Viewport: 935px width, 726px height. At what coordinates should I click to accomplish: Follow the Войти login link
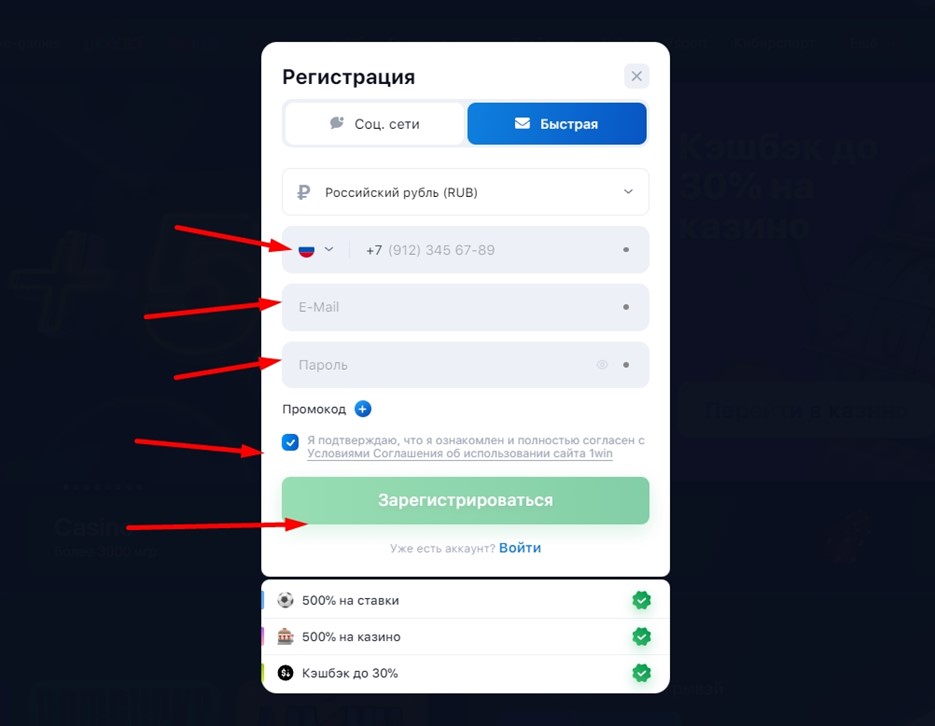click(x=520, y=548)
